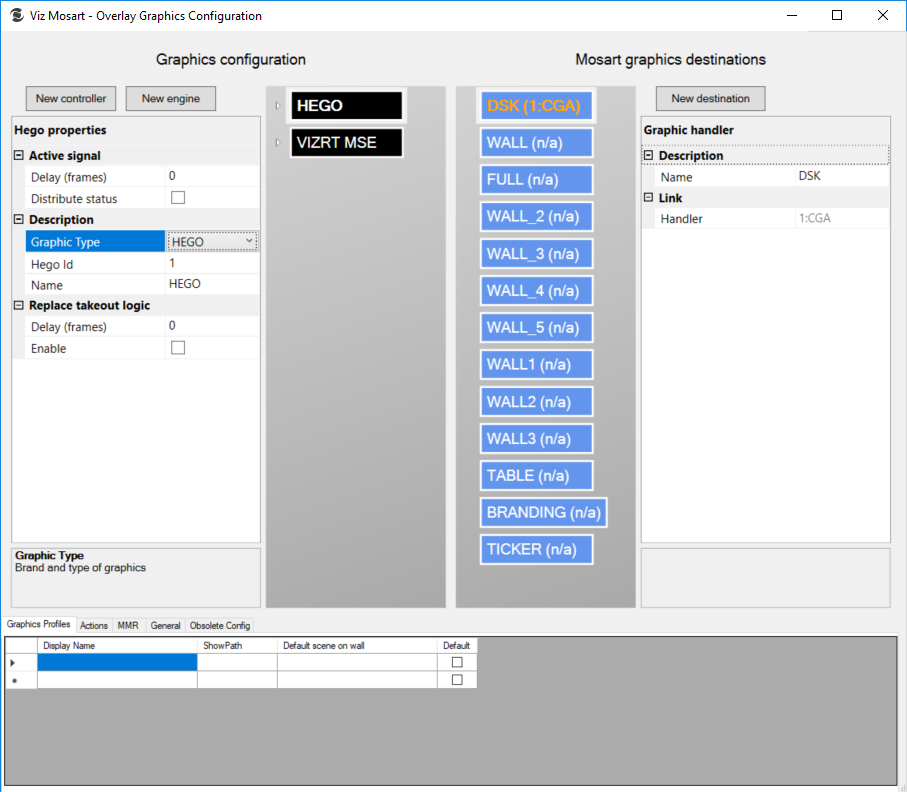Enable the Replace takeout logic checkbox
The width and height of the screenshot is (907, 792).
point(178,348)
